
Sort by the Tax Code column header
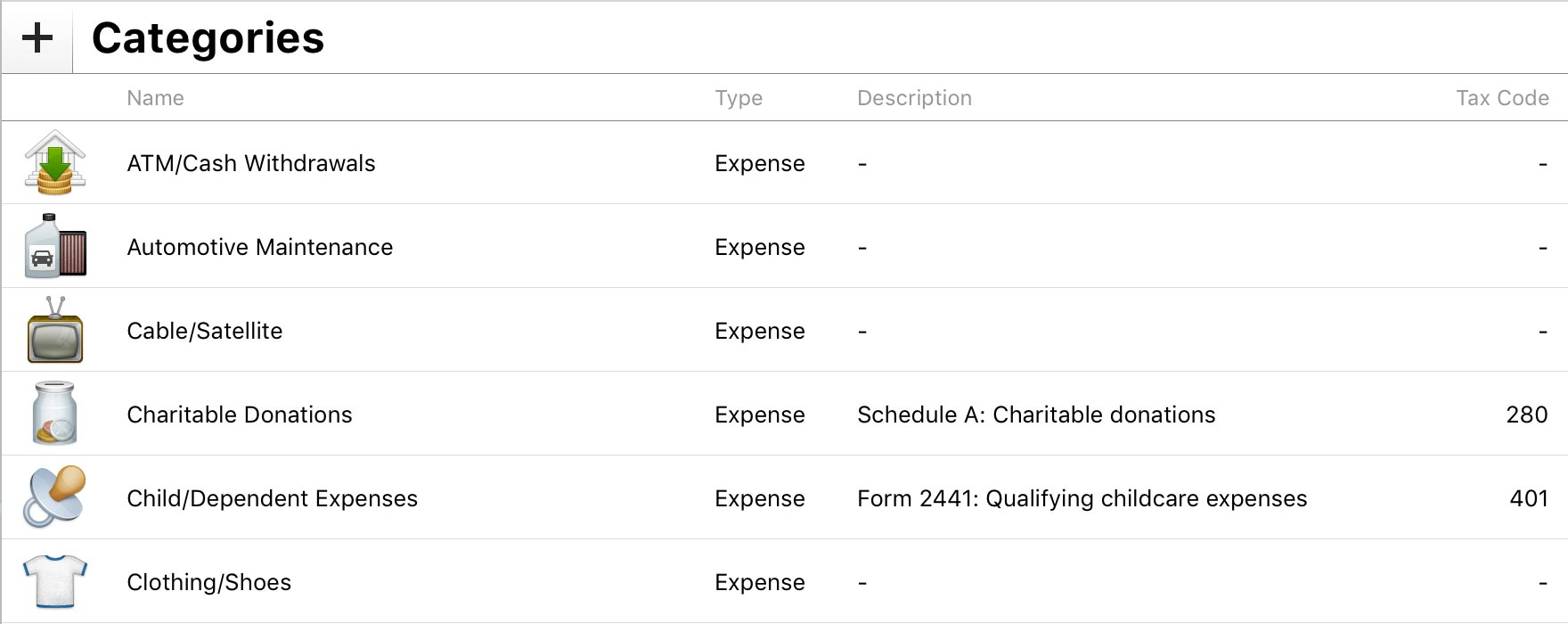(1502, 98)
